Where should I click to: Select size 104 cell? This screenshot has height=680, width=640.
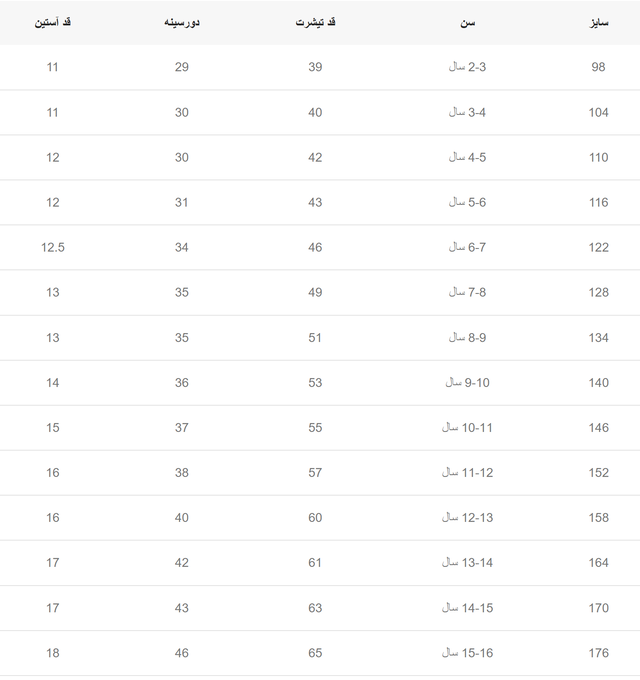click(x=598, y=113)
